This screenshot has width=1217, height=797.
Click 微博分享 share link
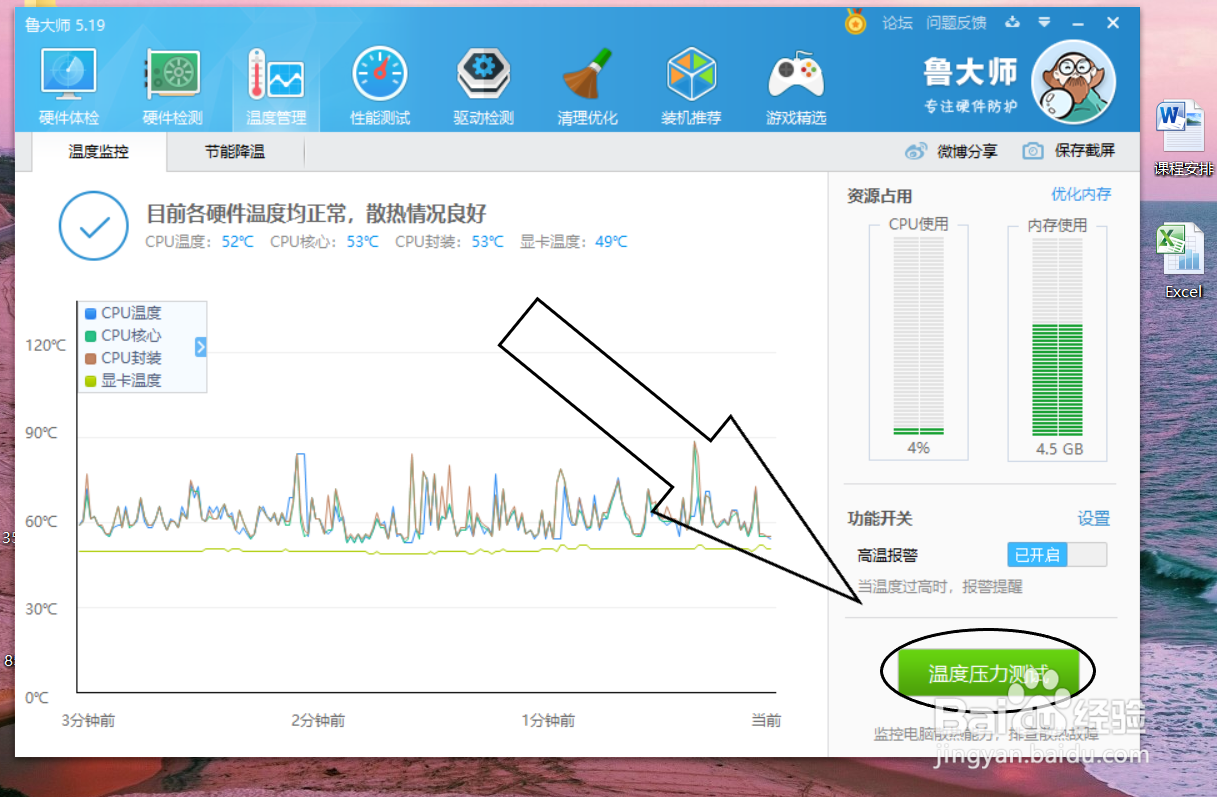pos(967,151)
